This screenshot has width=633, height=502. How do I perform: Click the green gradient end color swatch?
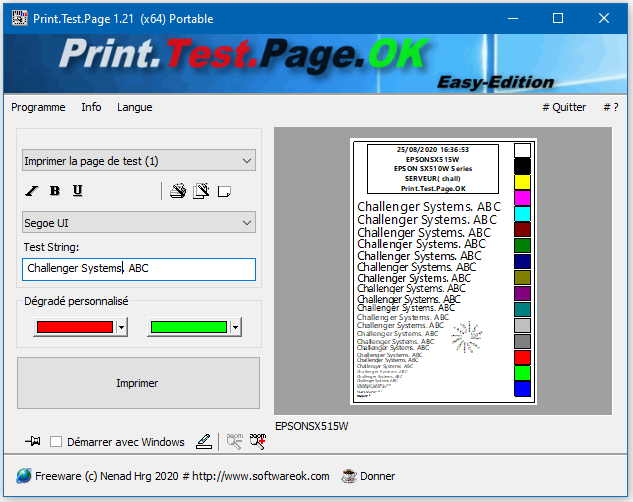point(189,327)
